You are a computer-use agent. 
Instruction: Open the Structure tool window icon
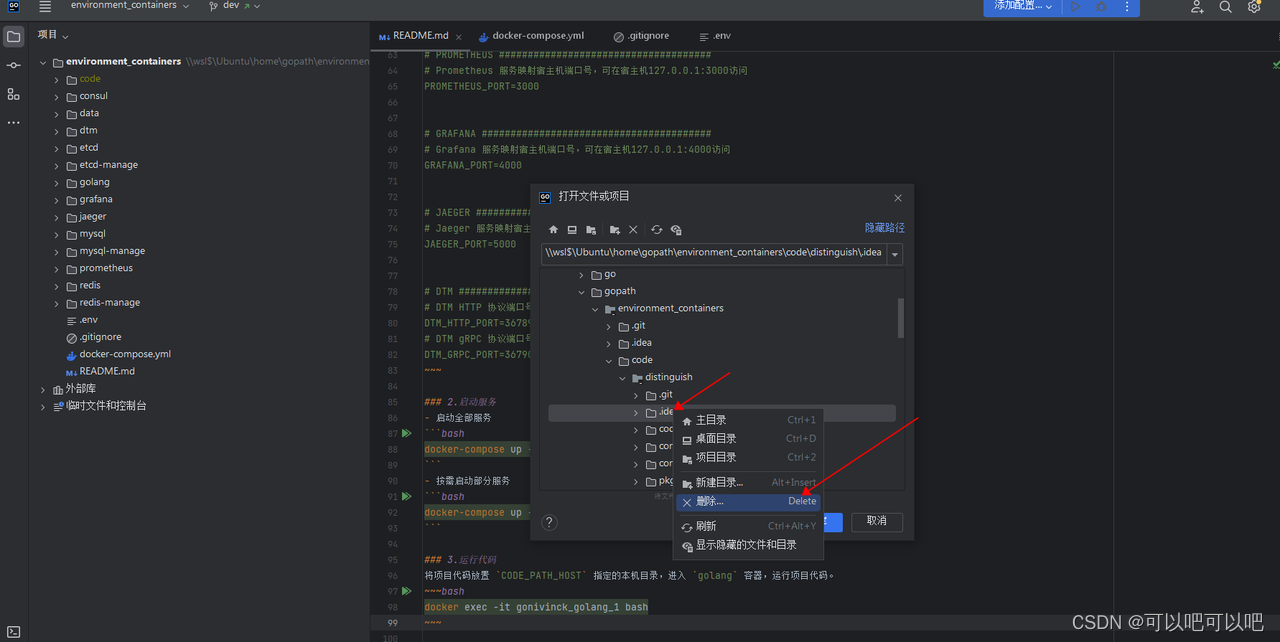pos(13,94)
